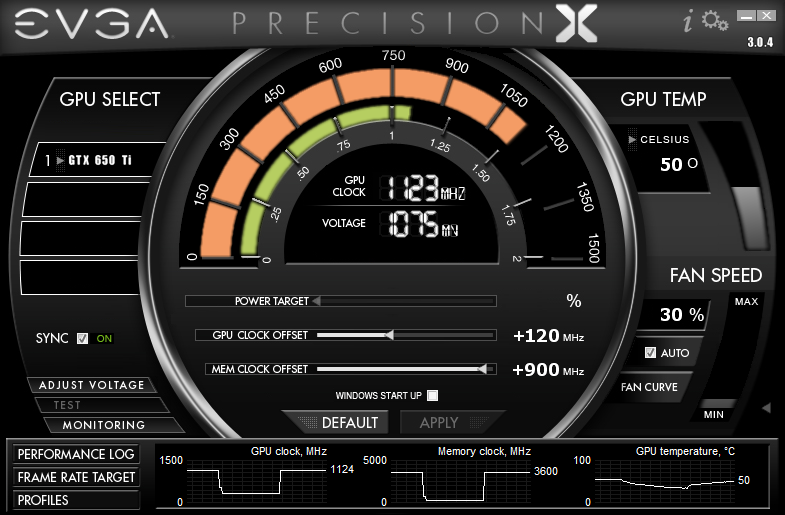This screenshot has width=785, height=515.
Task: Click fan MAX label
Action: (746, 301)
